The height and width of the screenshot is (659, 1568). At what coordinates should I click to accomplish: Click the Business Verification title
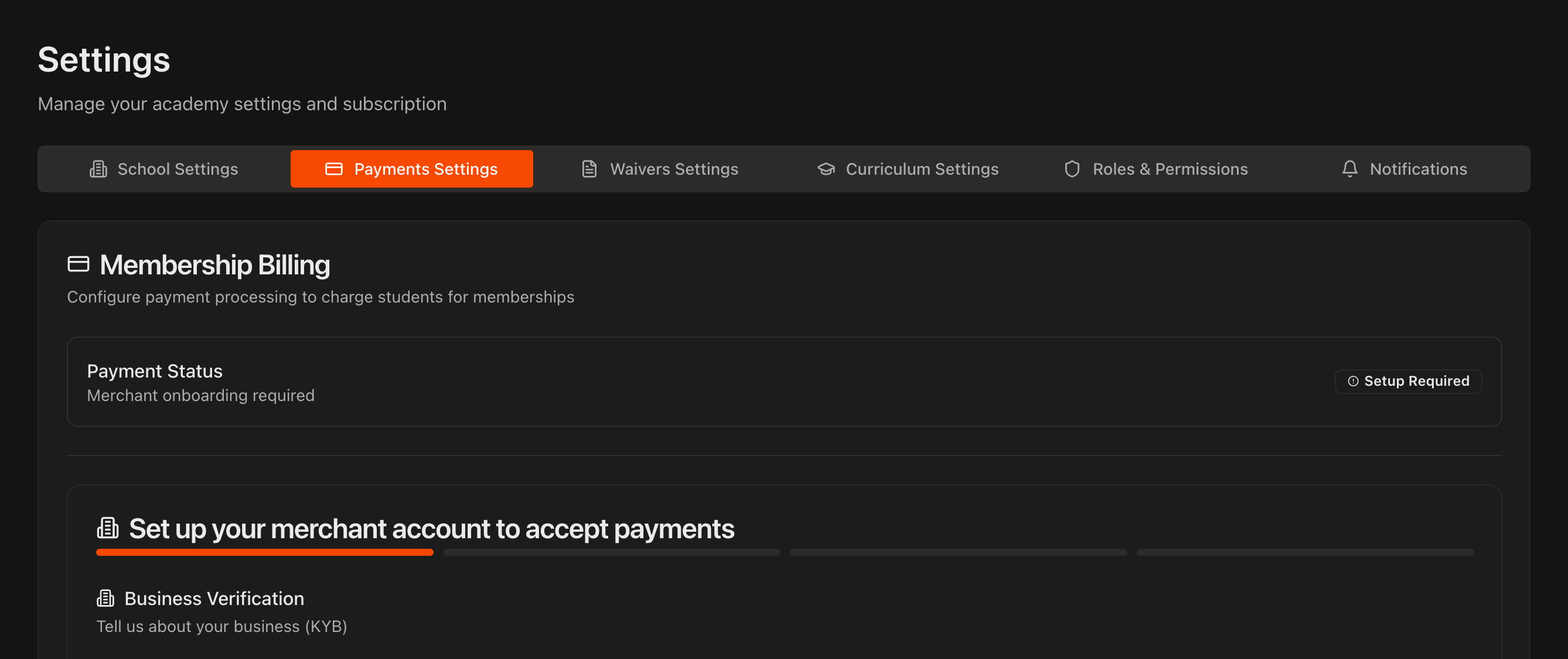(214, 599)
